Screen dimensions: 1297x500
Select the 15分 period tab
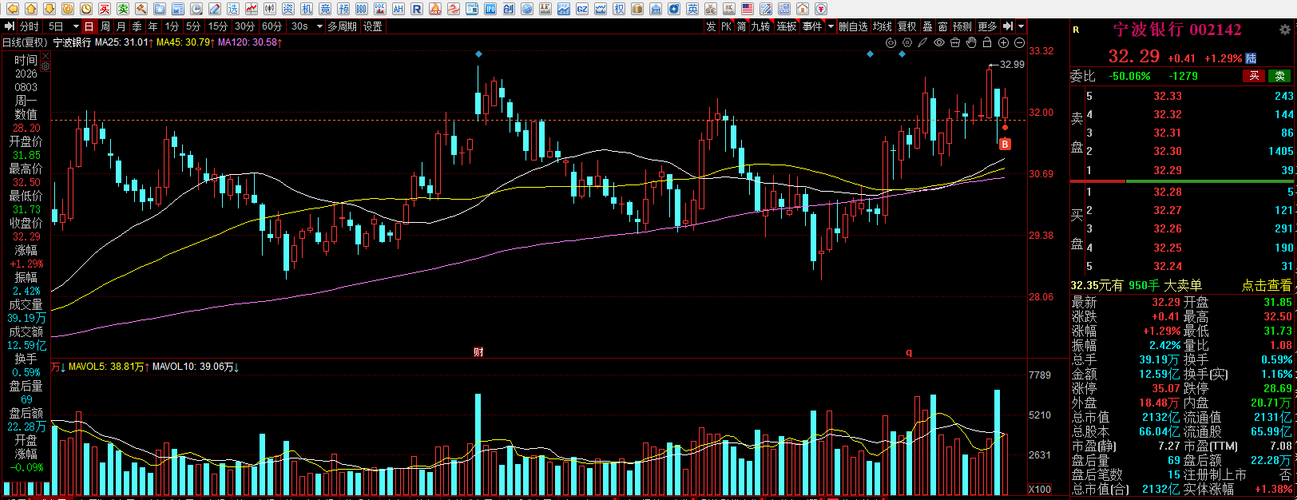[217, 26]
